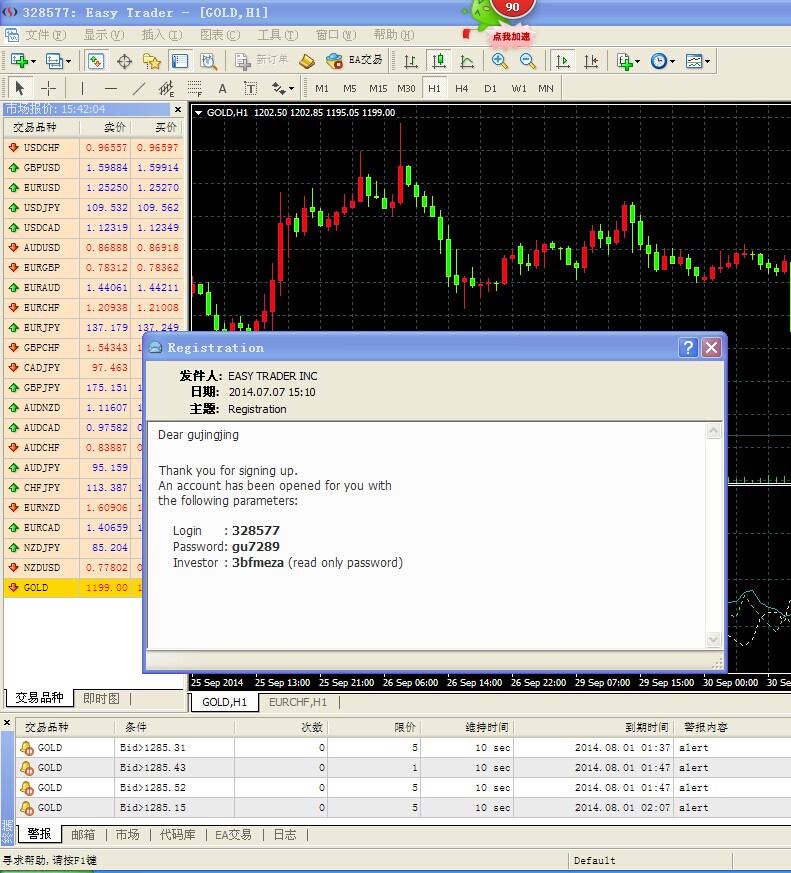Click the message scrollbar up arrow
This screenshot has width=791, height=873.
tap(713, 431)
